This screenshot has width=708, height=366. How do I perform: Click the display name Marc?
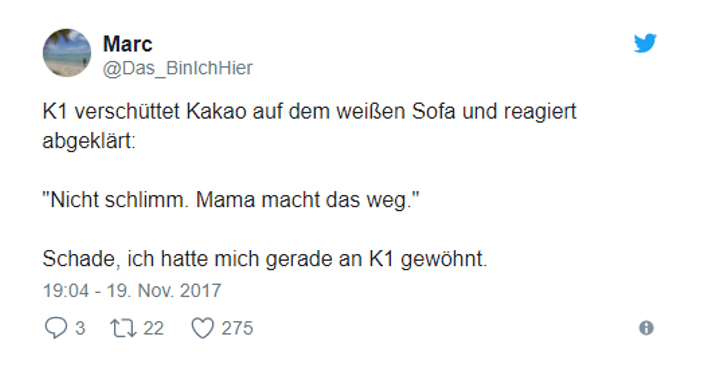click(x=128, y=44)
